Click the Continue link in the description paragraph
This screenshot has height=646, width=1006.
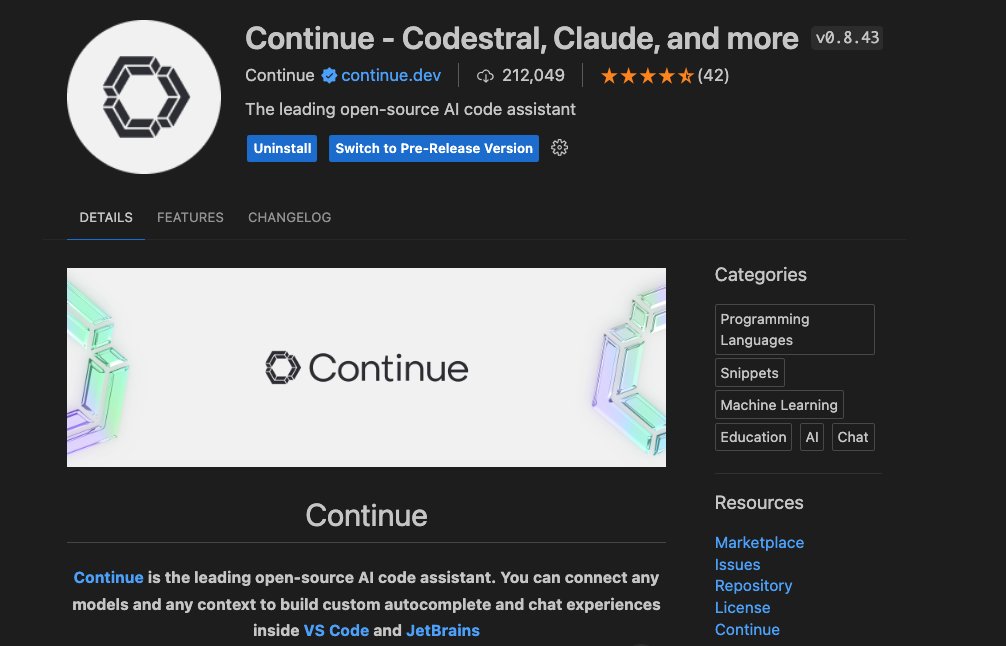coord(108,577)
